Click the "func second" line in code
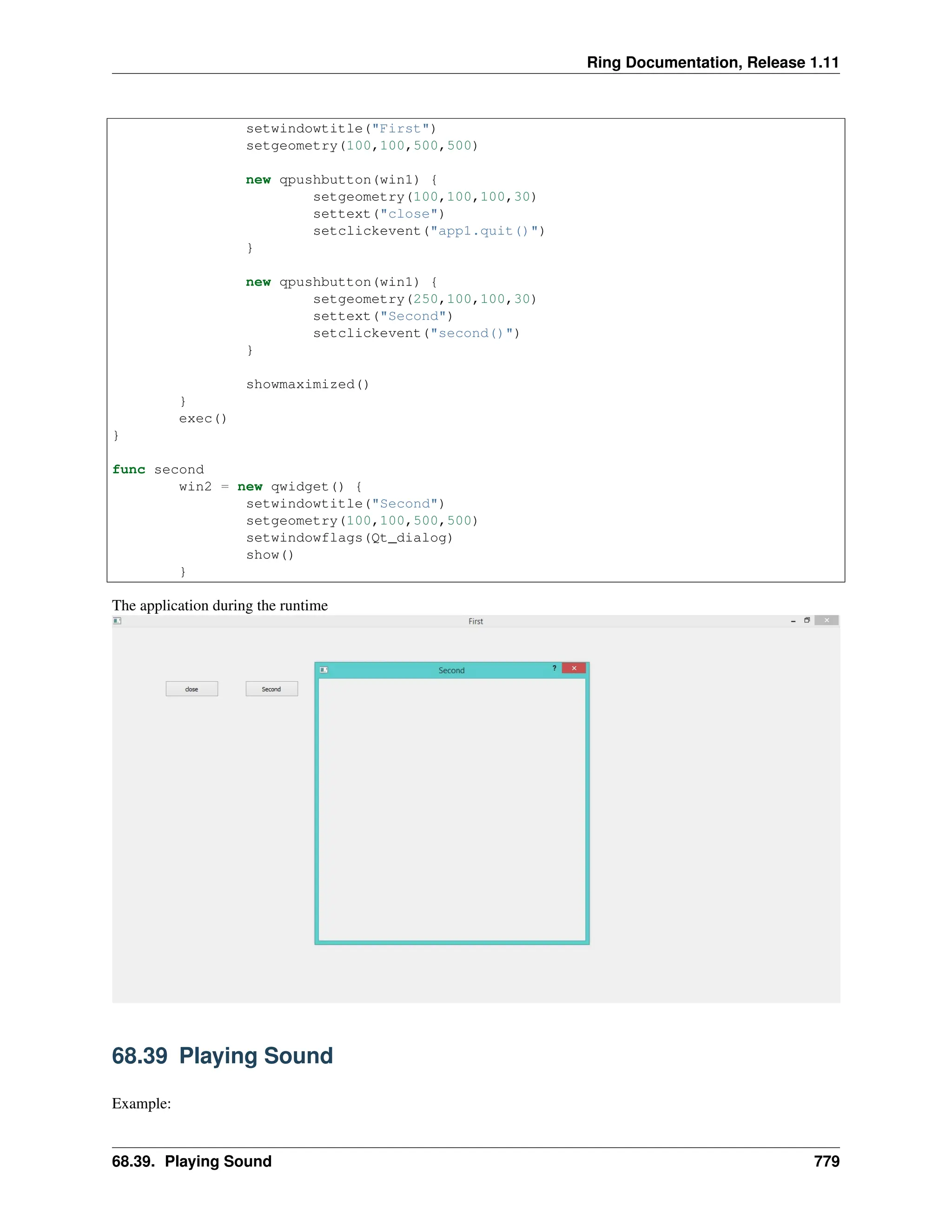Viewport: 952px width, 1232px height. pyautogui.click(x=158, y=470)
